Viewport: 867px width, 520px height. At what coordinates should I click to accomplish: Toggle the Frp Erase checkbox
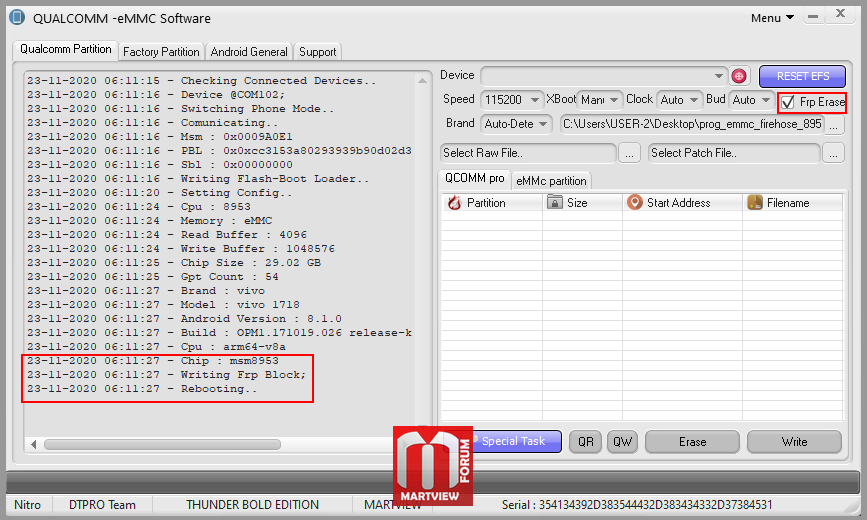point(788,102)
